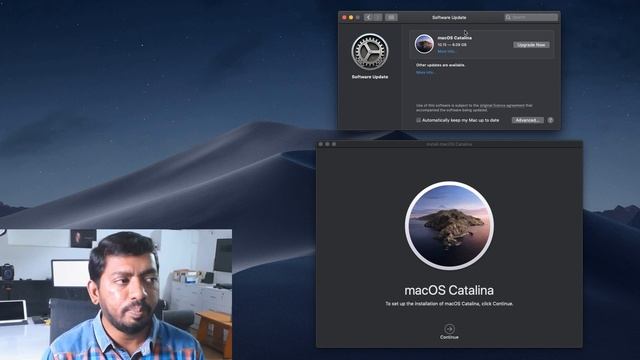This screenshot has height=360, width=640.
Task: Click the 'macOS Catalina' title in update list
Action: coord(454,38)
